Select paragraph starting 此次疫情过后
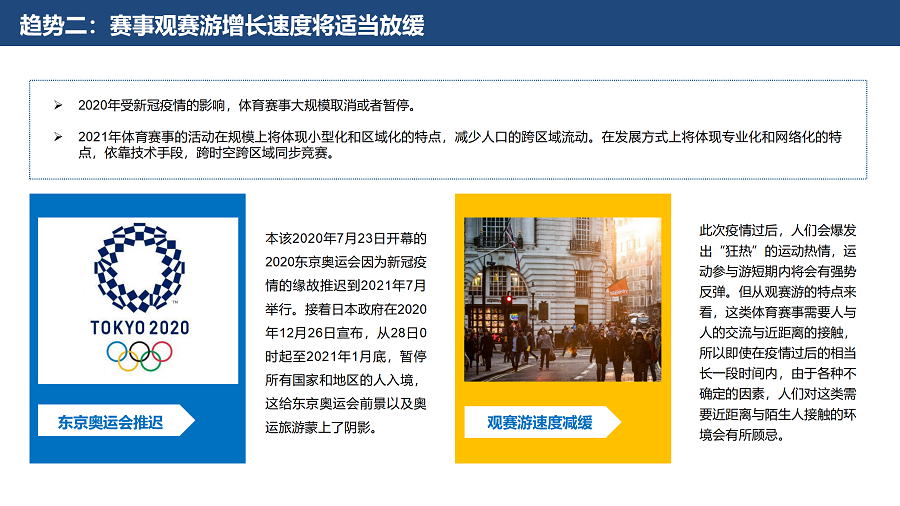 tap(778, 333)
